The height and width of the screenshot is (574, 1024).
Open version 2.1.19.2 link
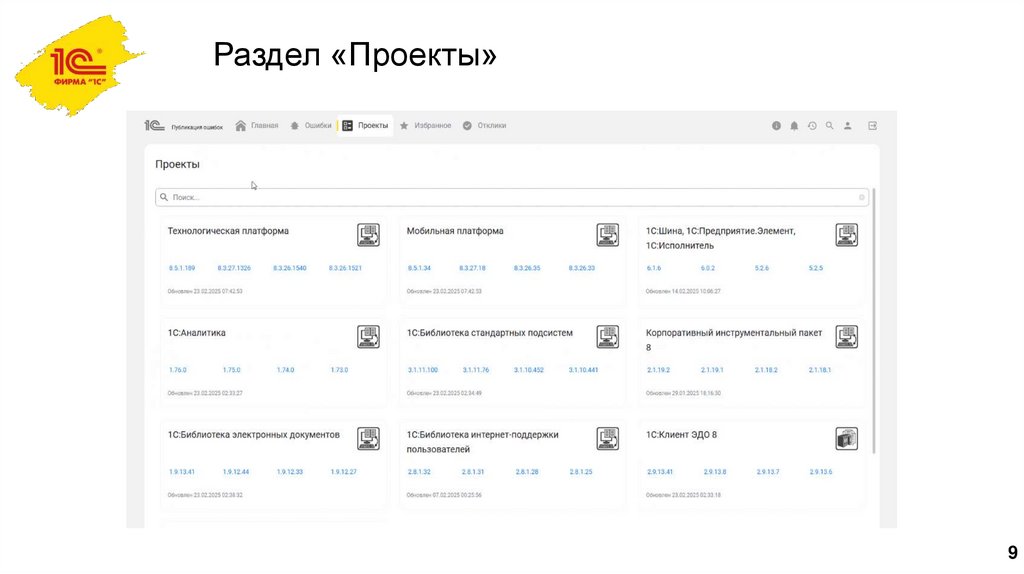tap(658, 370)
